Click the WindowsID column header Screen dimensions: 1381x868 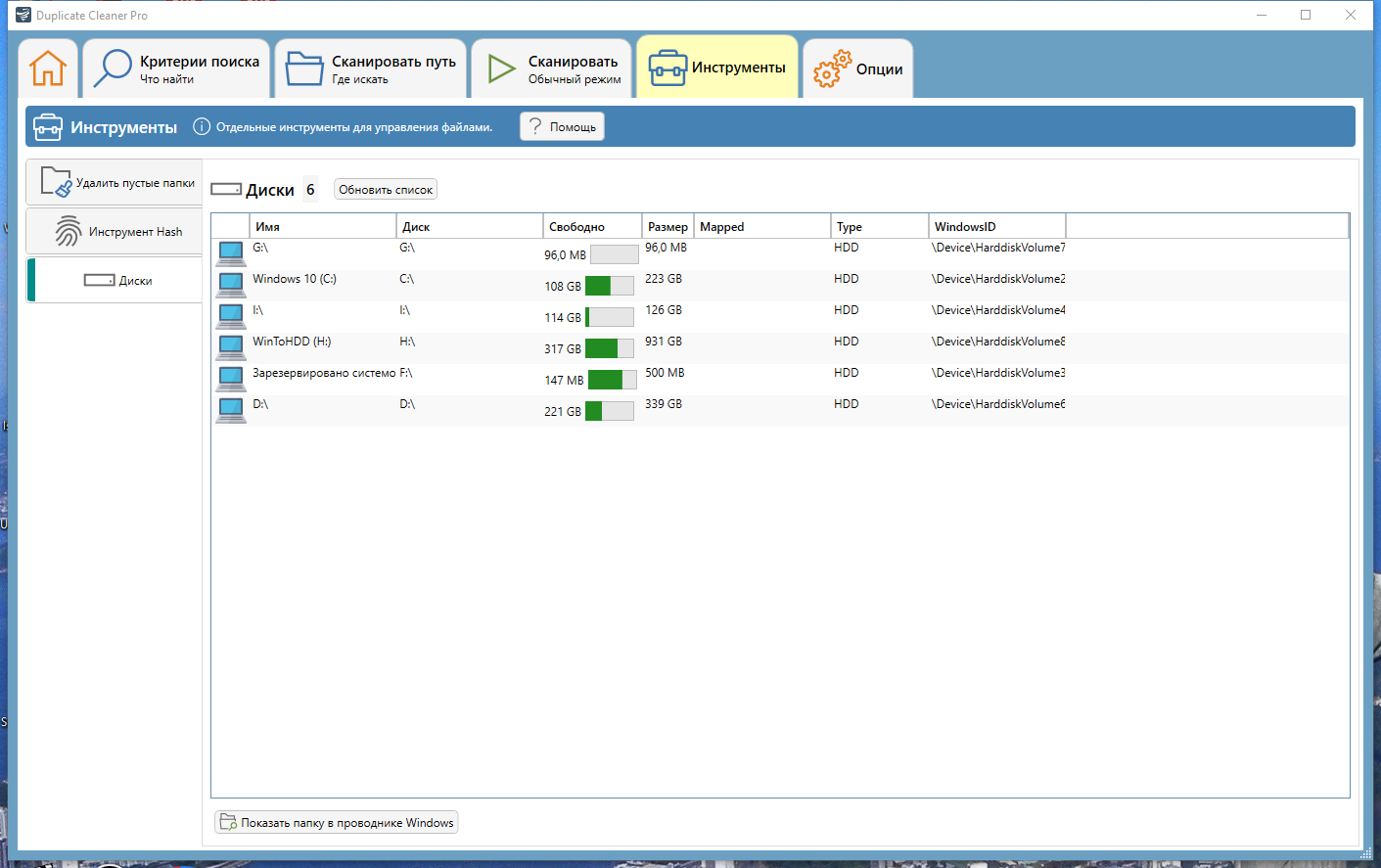tap(996, 226)
